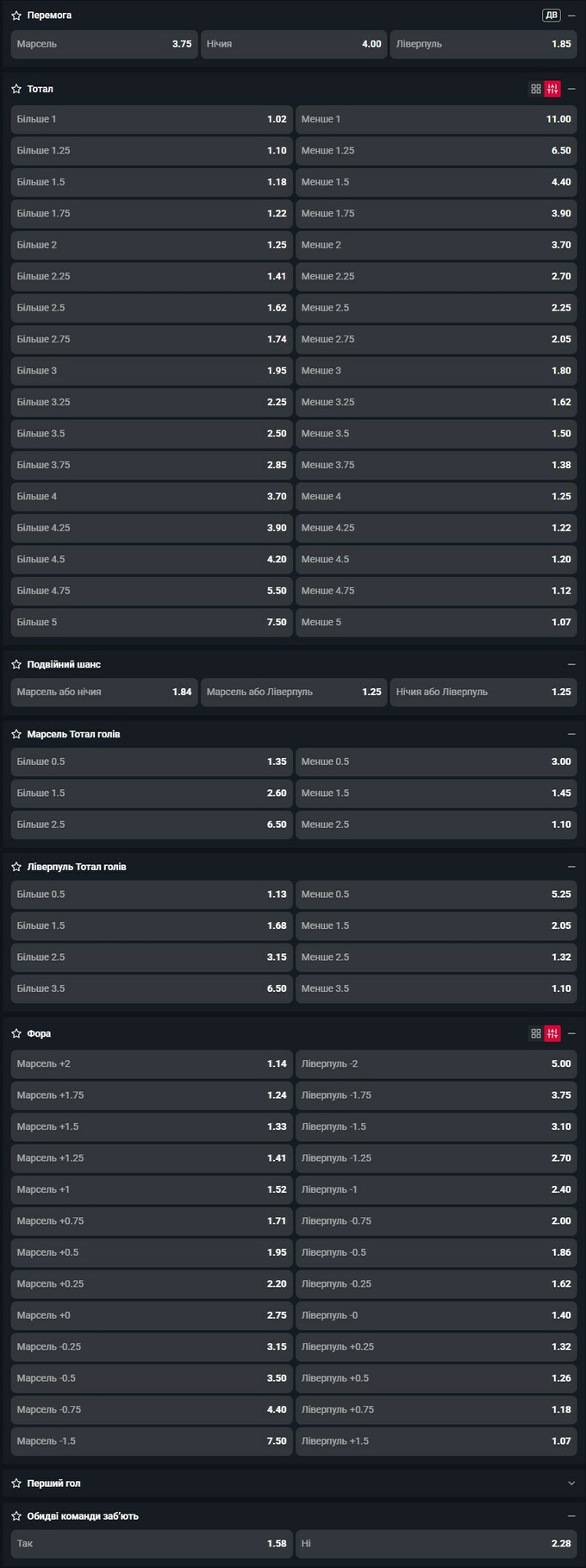Star the Фора handicap section
Screen dimensions: 586x1568
tap(16, 1033)
